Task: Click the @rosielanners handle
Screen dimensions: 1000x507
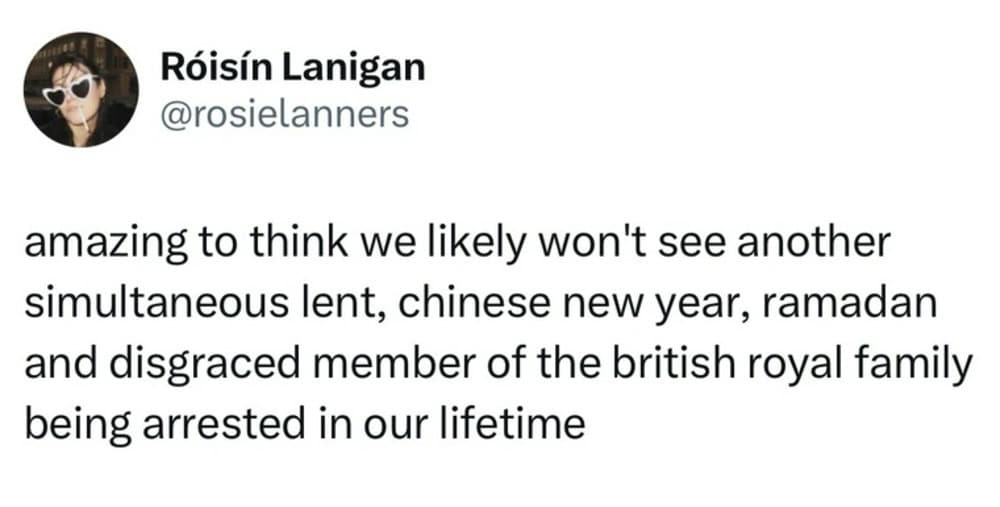Action: point(284,113)
